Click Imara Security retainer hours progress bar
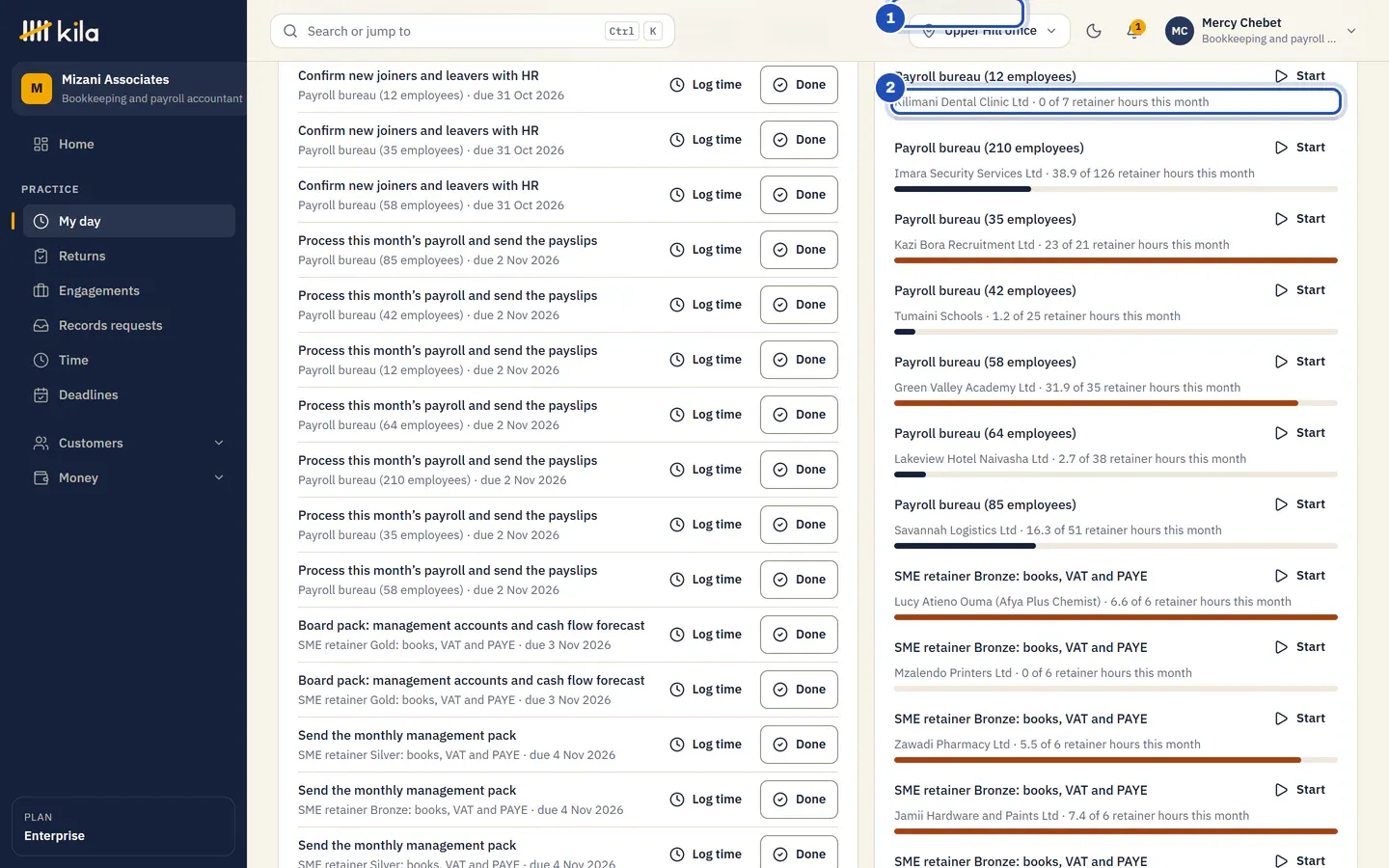1389x868 pixels. tap(1116, 189)
